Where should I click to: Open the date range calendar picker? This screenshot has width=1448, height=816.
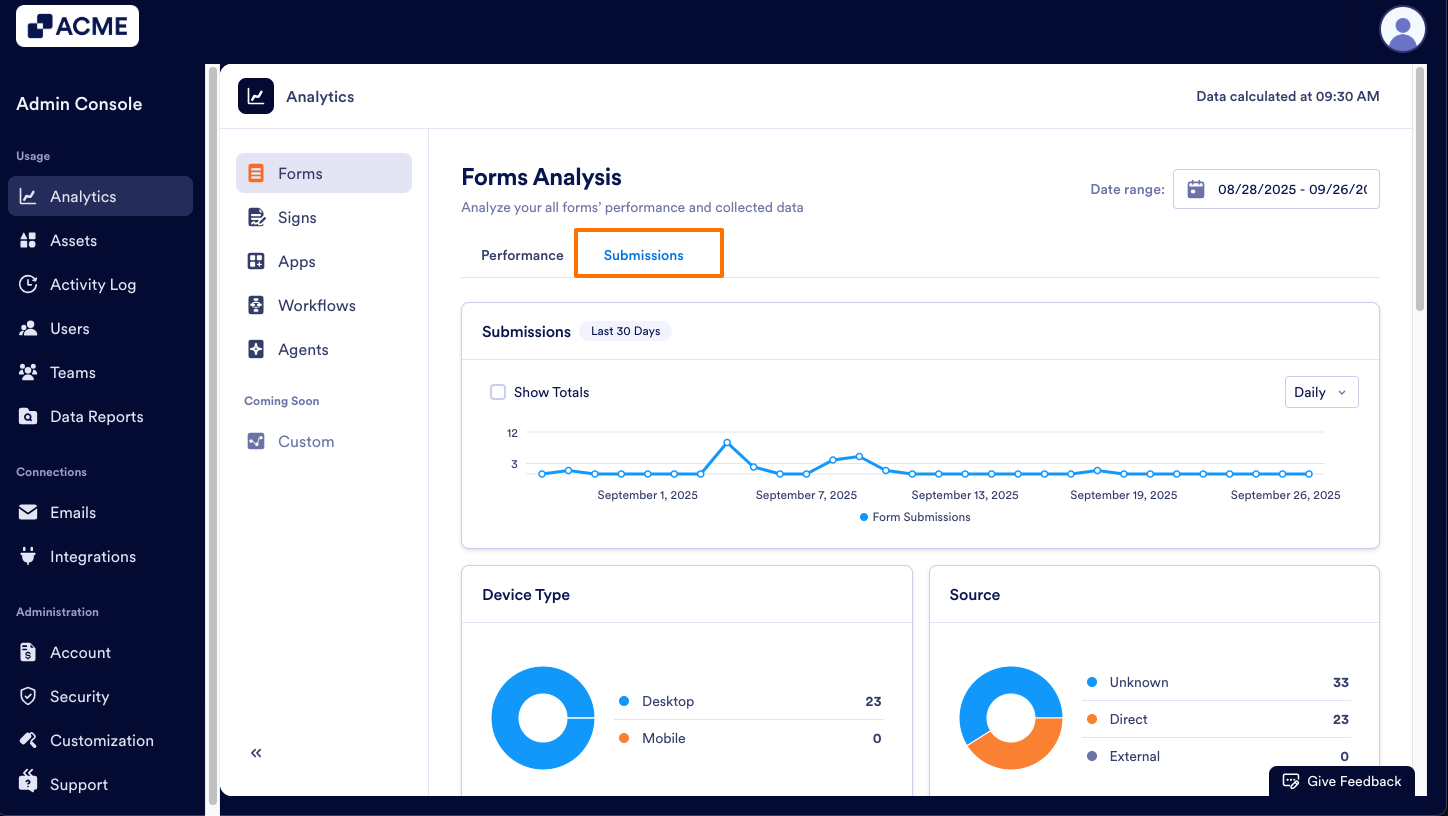[1196, 189]
